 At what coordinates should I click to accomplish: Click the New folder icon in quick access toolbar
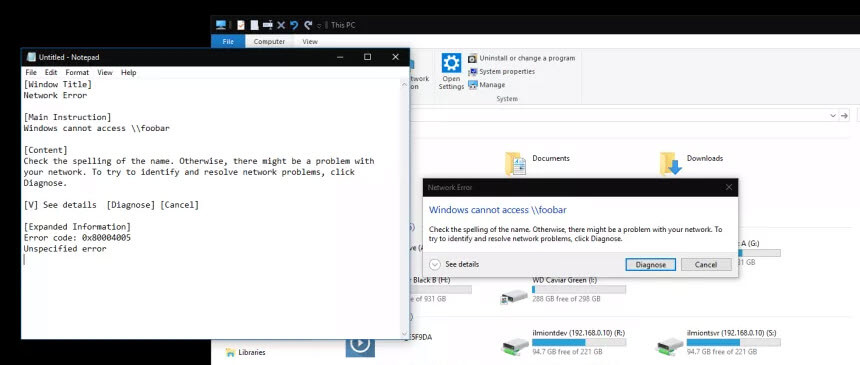point(254,25)
